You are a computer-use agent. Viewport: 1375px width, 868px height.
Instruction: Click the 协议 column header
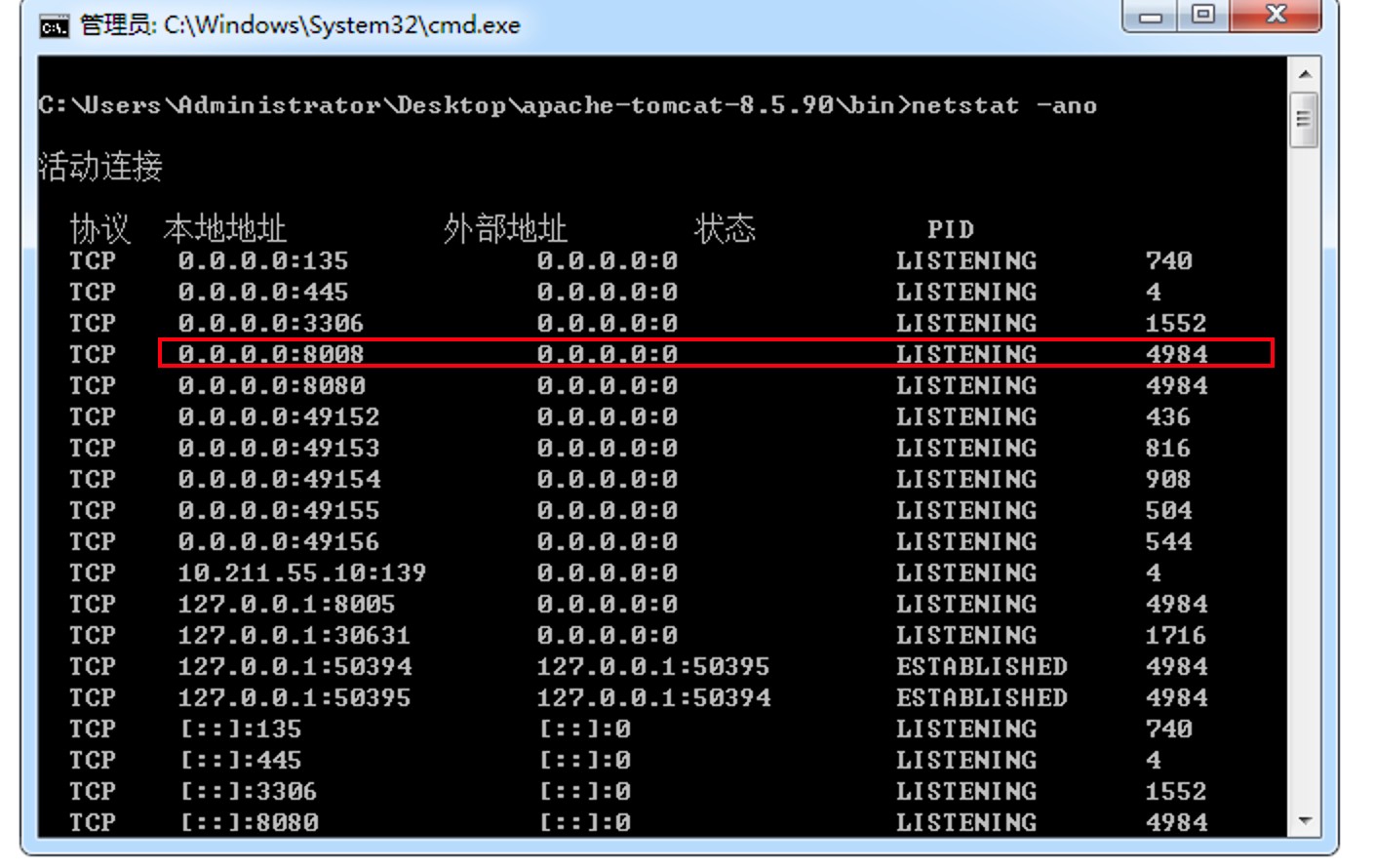(x=99, y=229)
